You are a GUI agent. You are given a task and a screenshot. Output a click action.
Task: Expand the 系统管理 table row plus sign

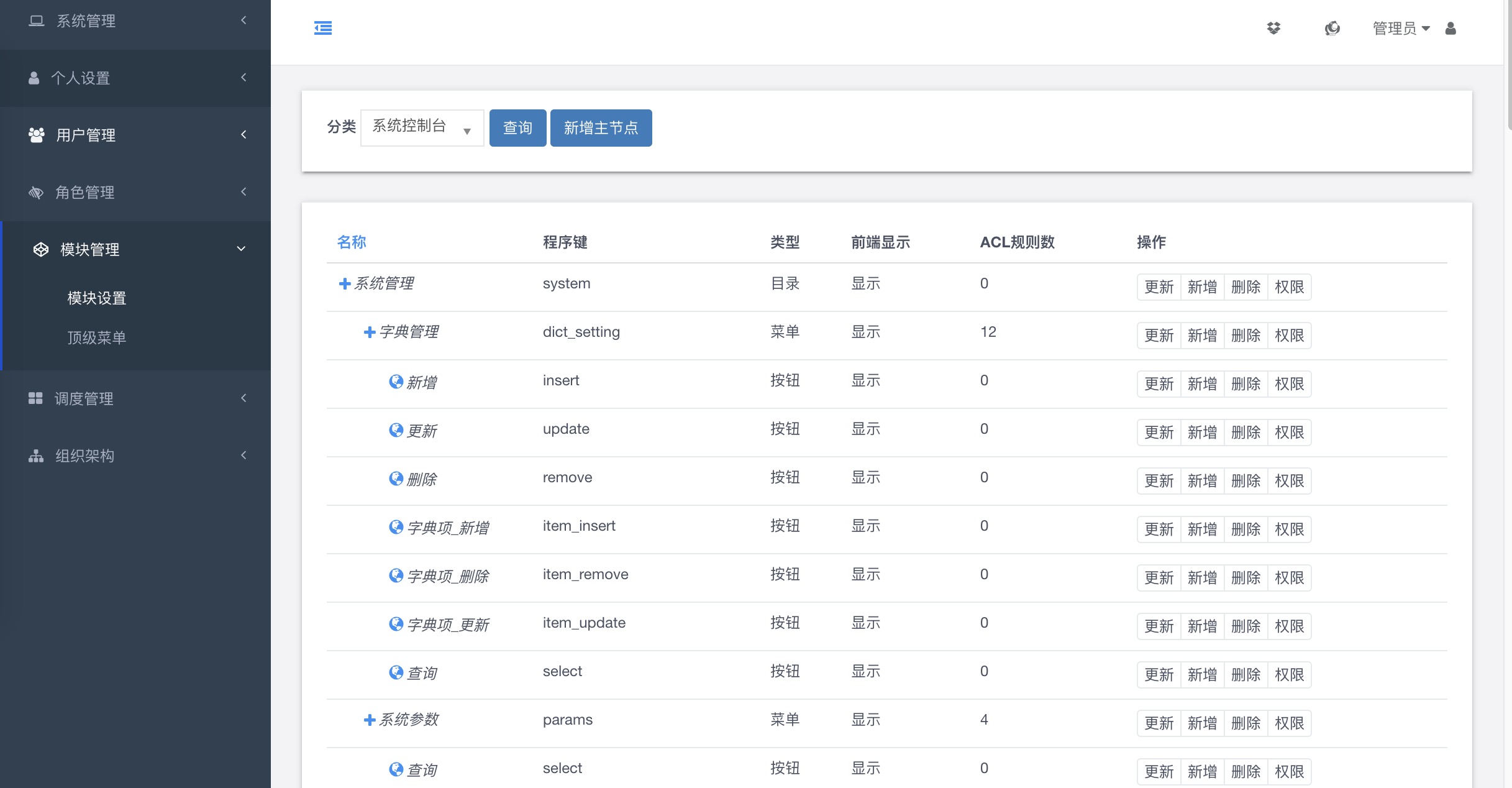[x=344, y=283]
